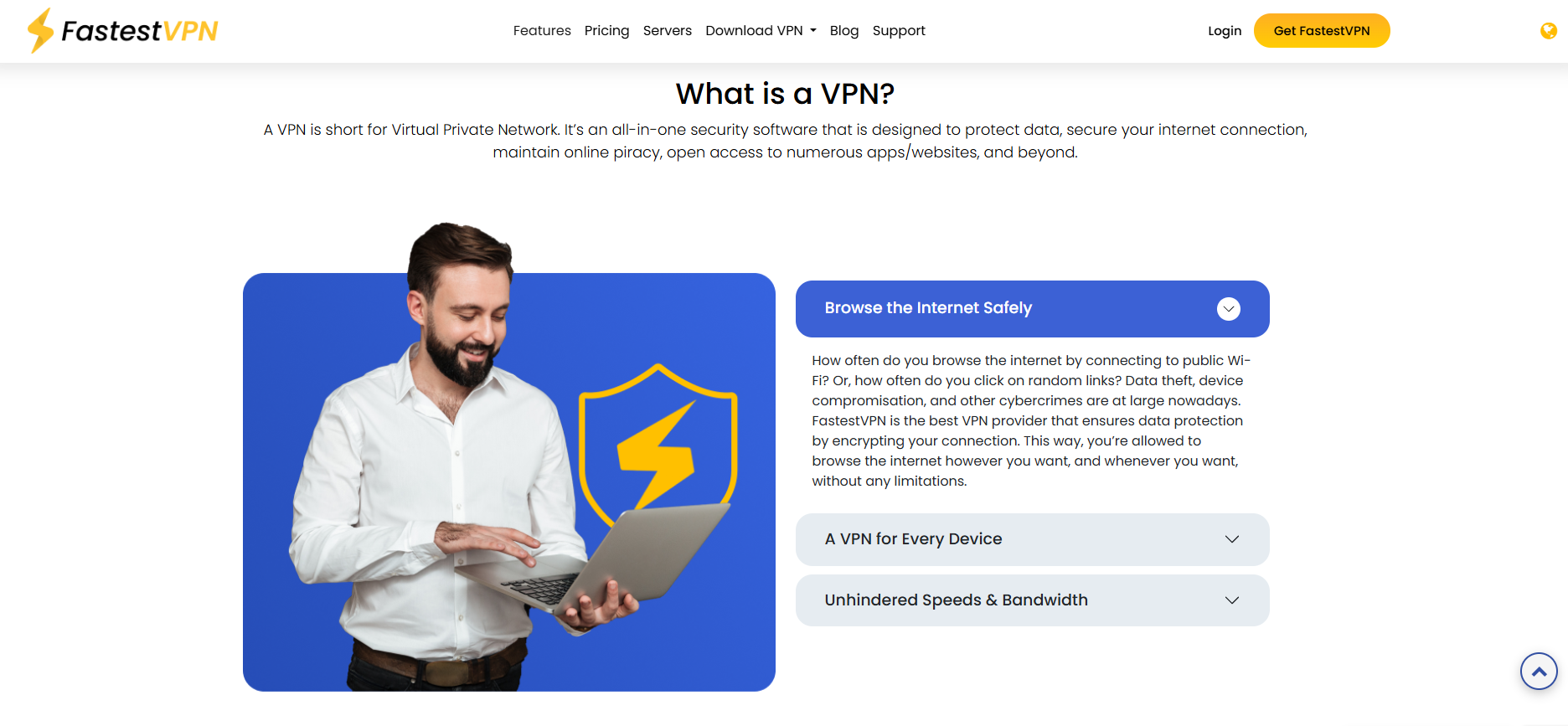Click the Download VPN caret arrow

pos(813,31)
